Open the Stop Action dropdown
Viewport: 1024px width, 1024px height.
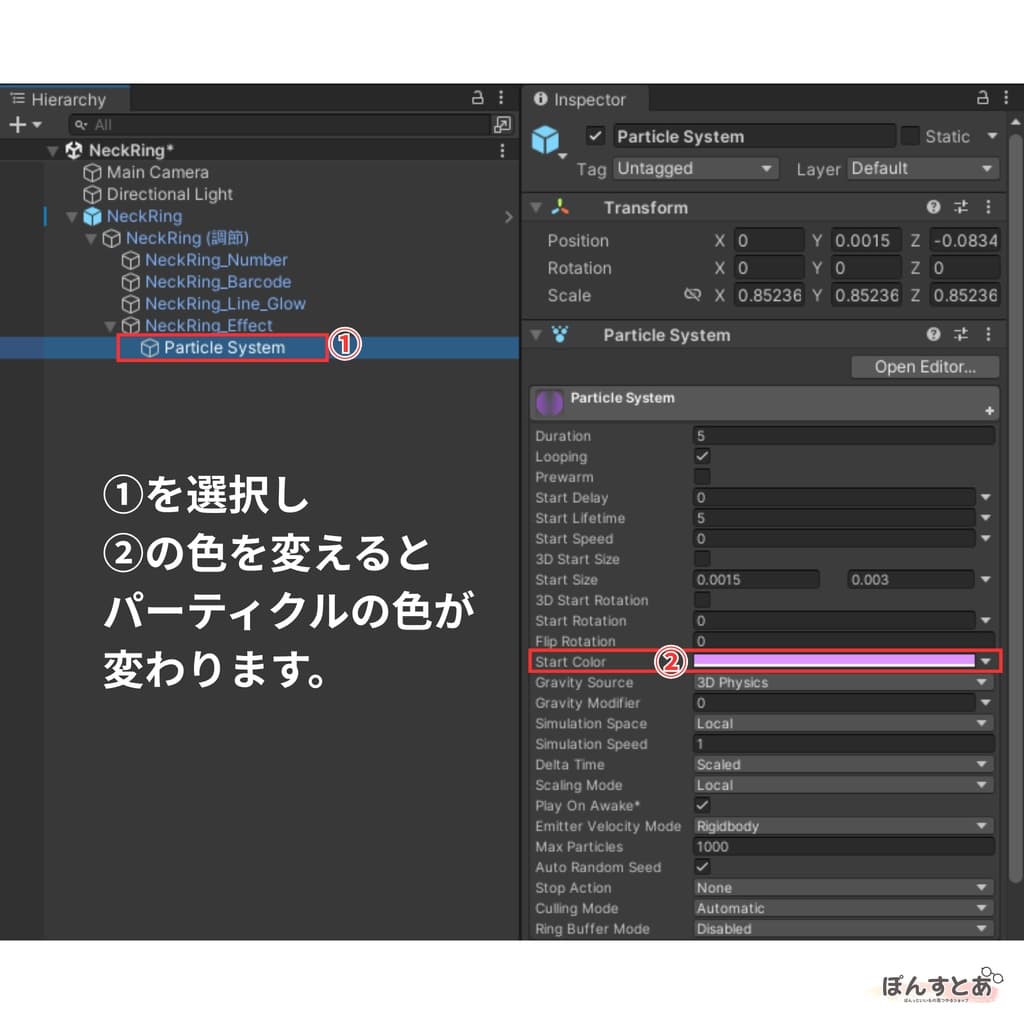(843, 888)
